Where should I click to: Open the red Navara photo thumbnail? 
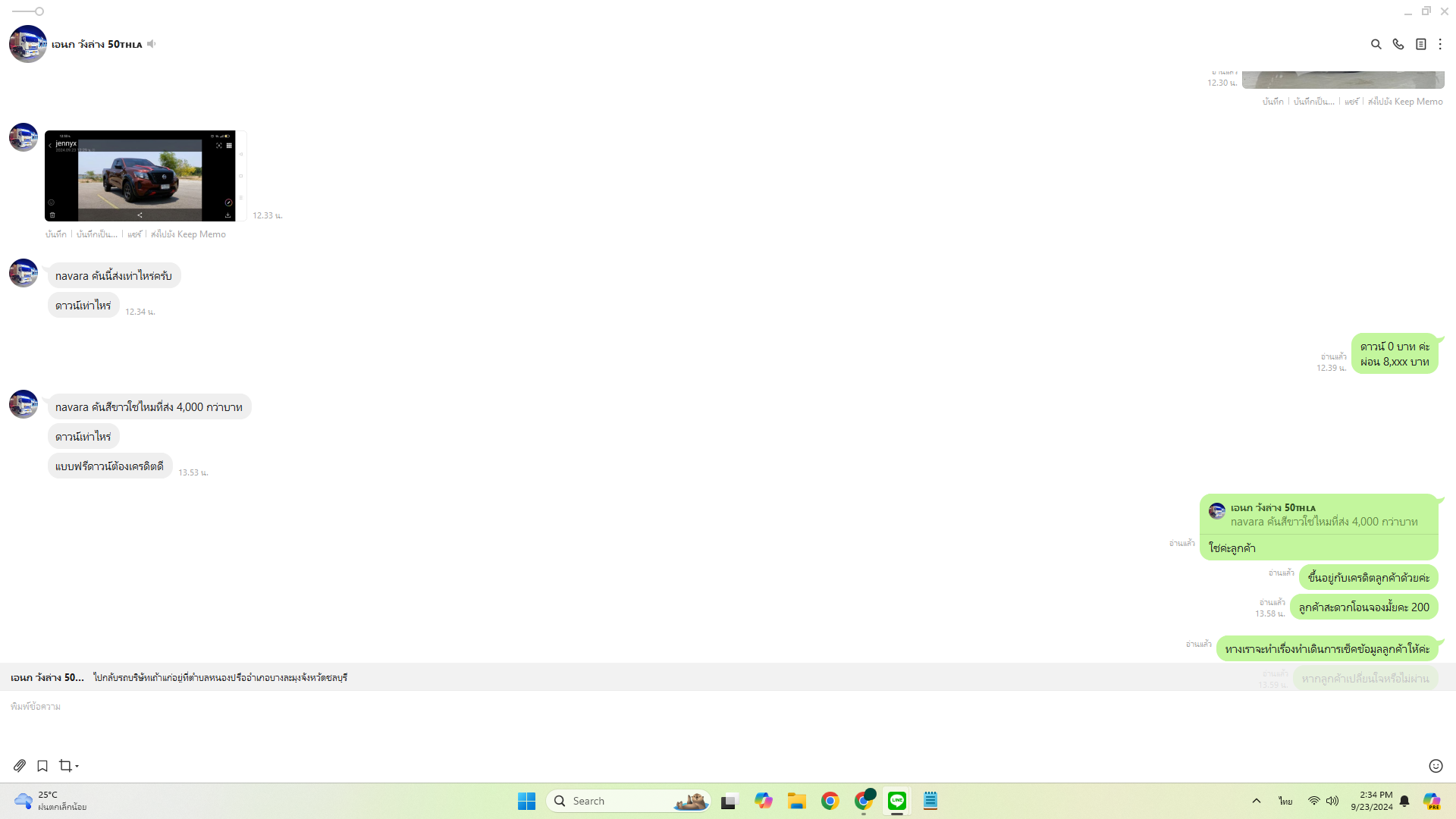click(x=140, y=176)
